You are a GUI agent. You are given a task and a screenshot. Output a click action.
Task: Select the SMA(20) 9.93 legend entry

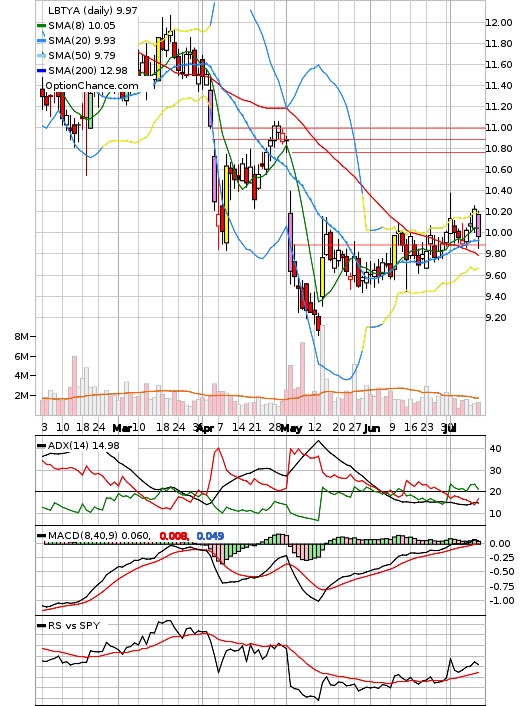(x=82, y=41)
